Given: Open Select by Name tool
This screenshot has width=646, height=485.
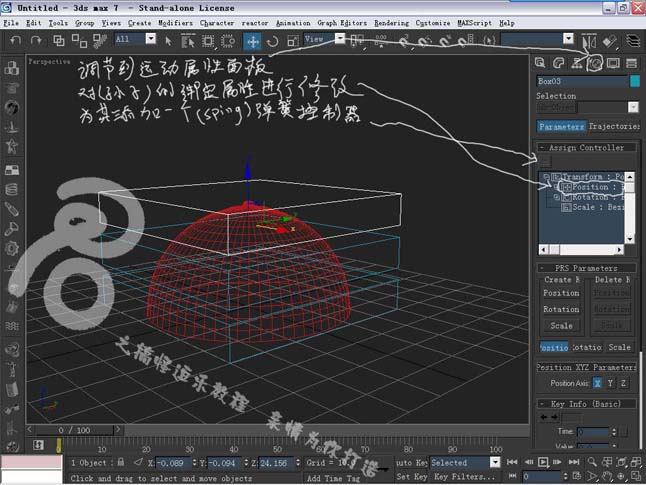Looking at the screenshot, I should coord(188,41).
